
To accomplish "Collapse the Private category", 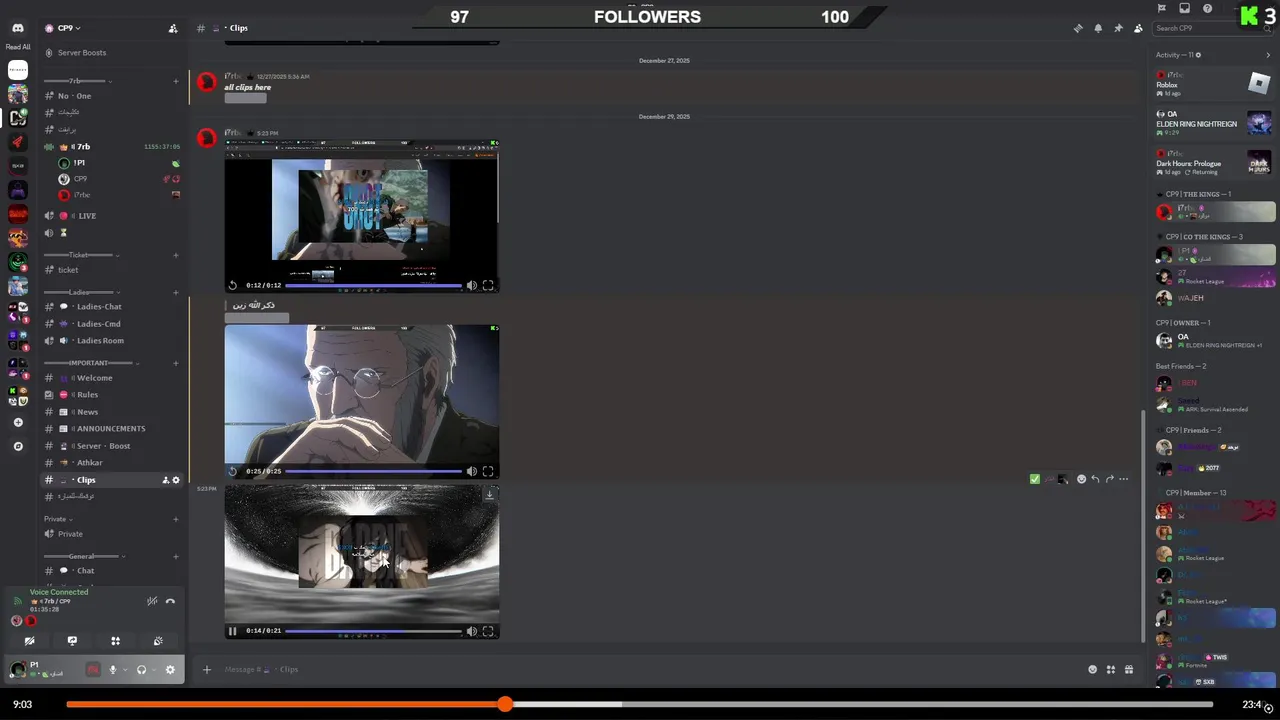I will click(x=58, y=519).
